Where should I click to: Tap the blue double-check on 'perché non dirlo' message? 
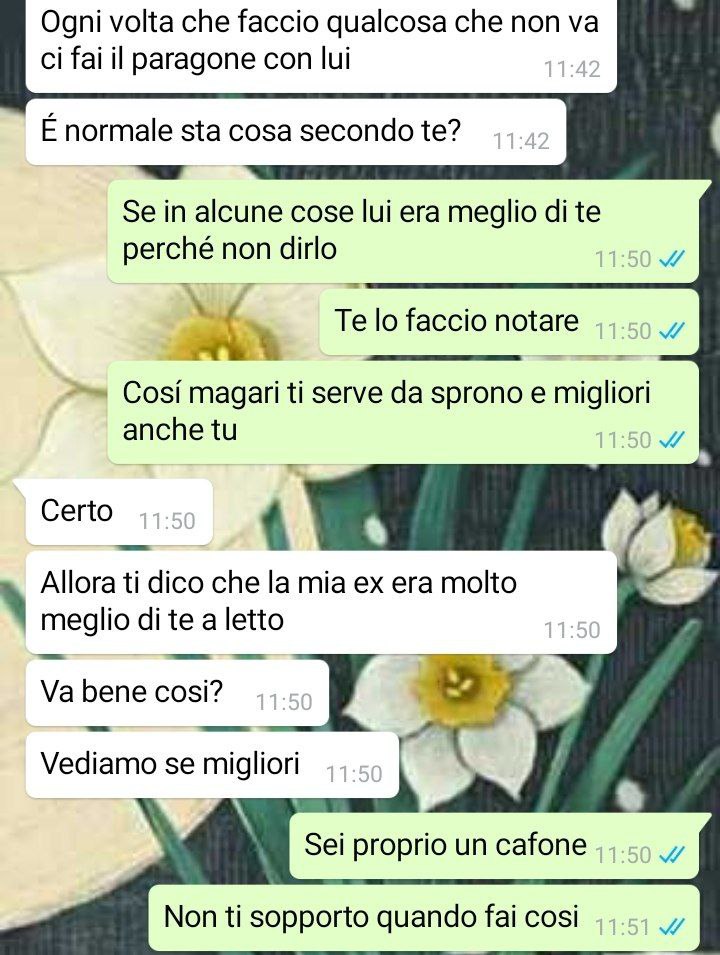(672, 259)
